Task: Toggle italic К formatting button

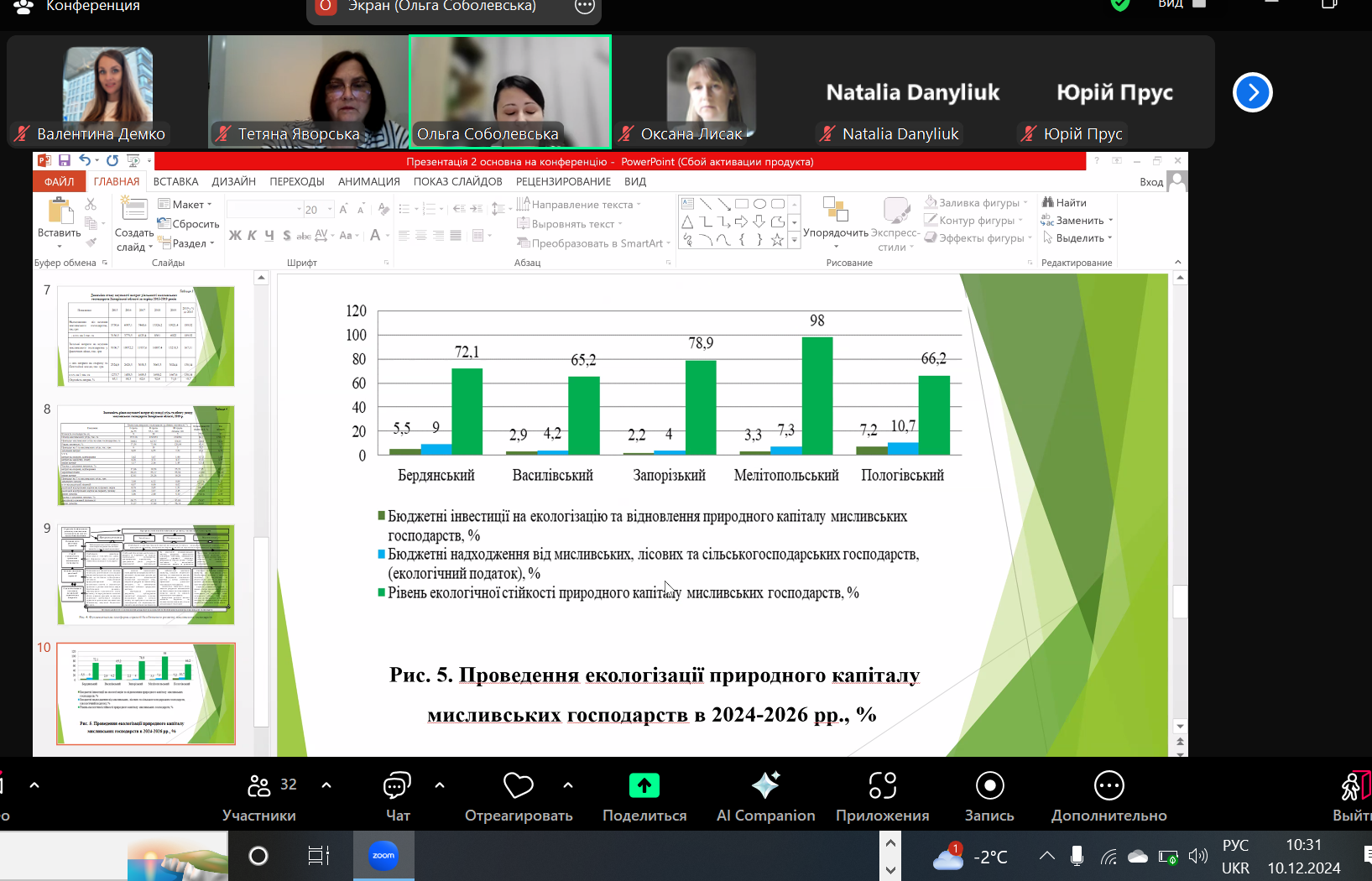Action: click(252, 236)
